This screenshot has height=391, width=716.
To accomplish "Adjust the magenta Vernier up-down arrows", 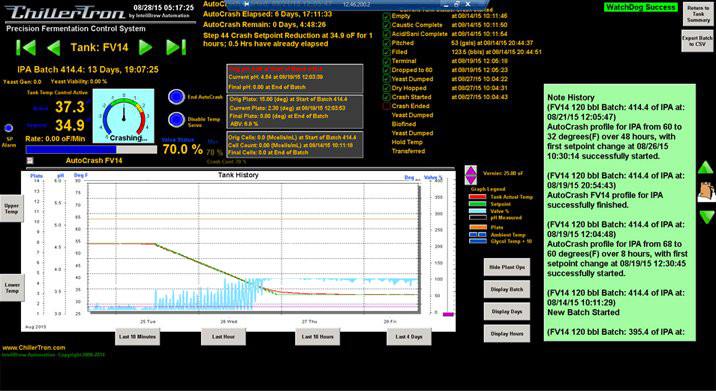I will 471,175.
